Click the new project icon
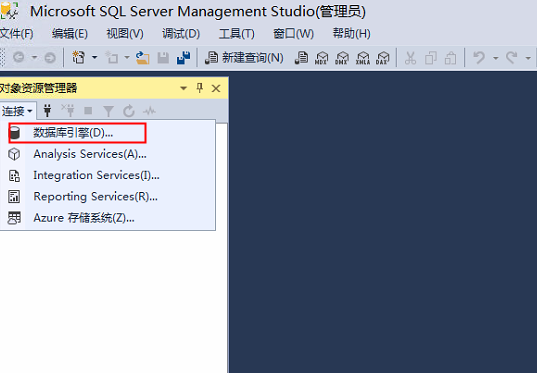 [x=79, y=57]
